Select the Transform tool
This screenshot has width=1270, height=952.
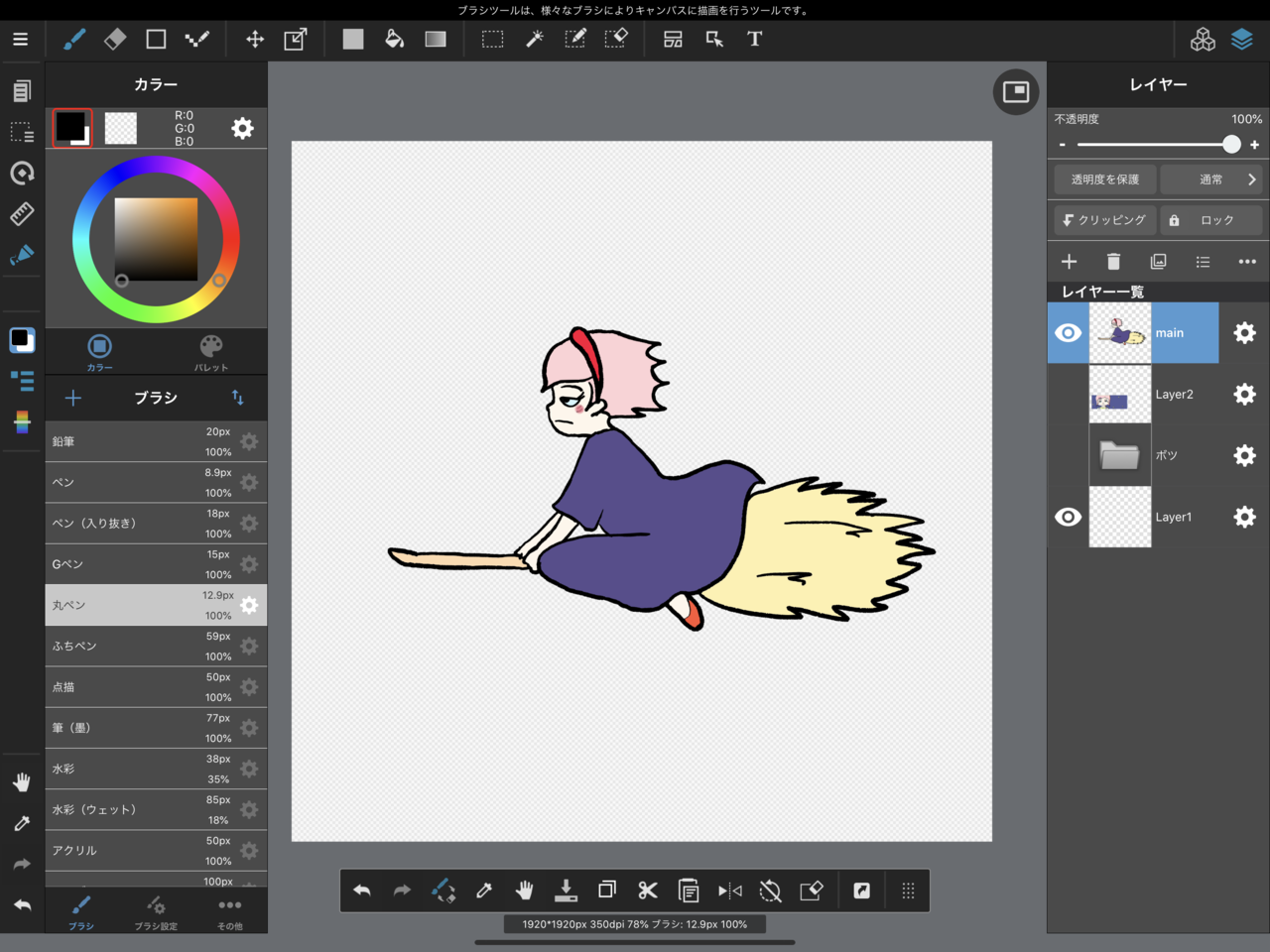[x=296, y=39]
